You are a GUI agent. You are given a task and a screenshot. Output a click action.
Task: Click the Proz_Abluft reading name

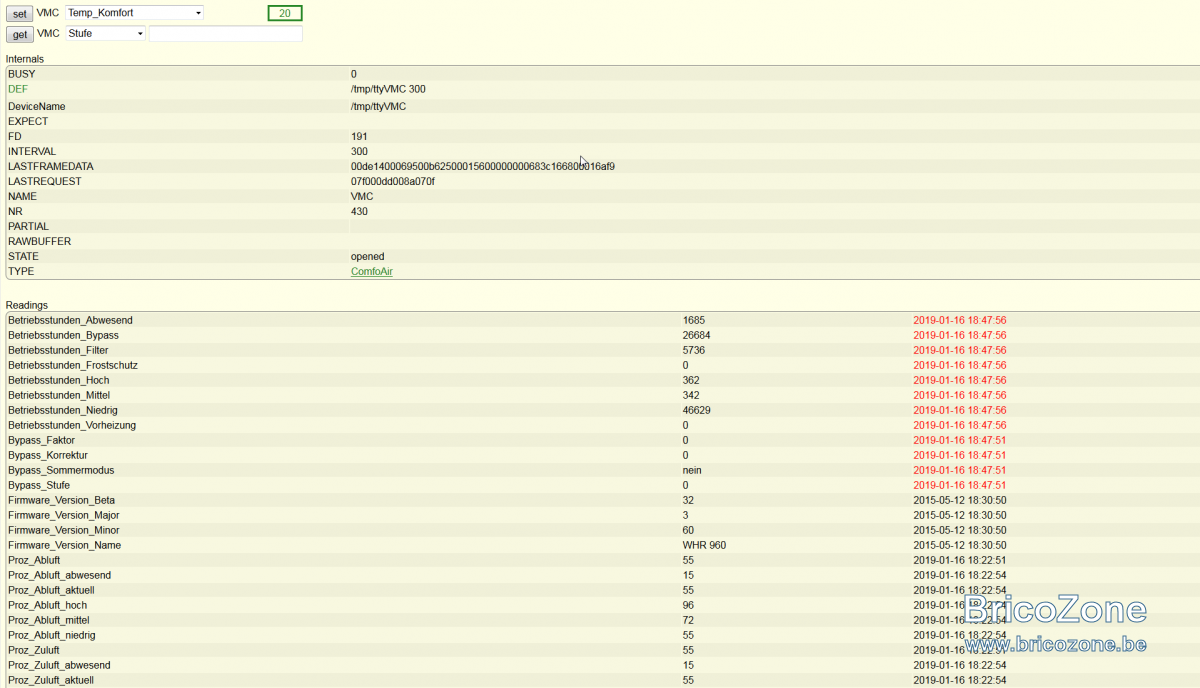pos(34,560)
